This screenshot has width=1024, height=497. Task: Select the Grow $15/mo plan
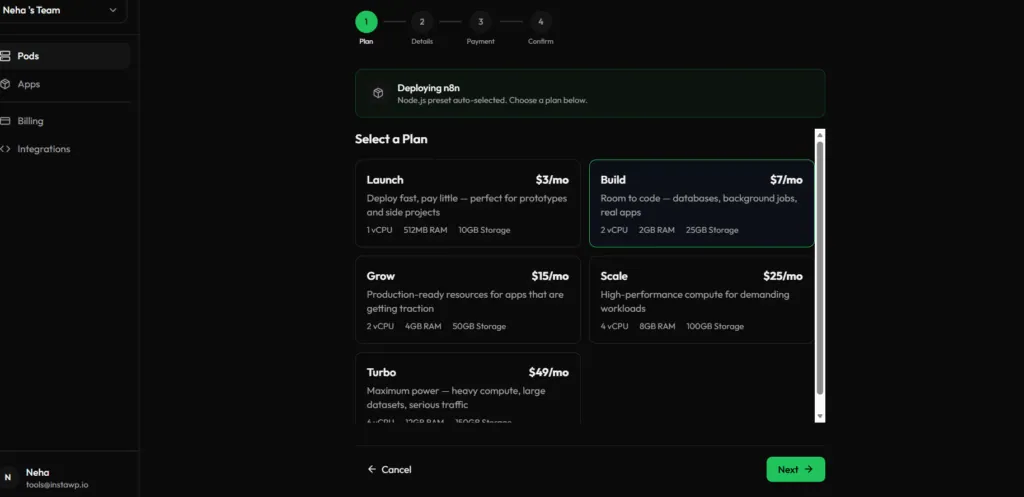coord(468,299)
